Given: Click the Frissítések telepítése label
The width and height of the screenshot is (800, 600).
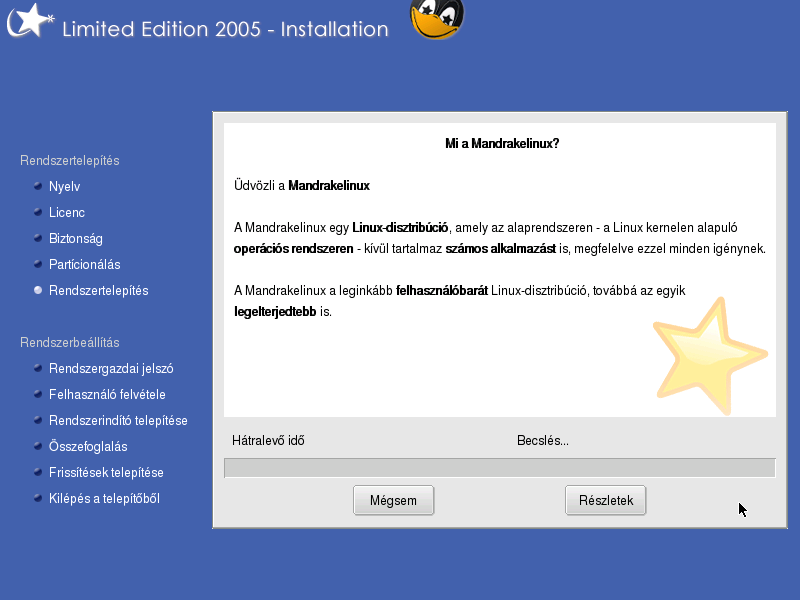Looking at the screenshot, I should pyautogui.click(x=106, y=472).
